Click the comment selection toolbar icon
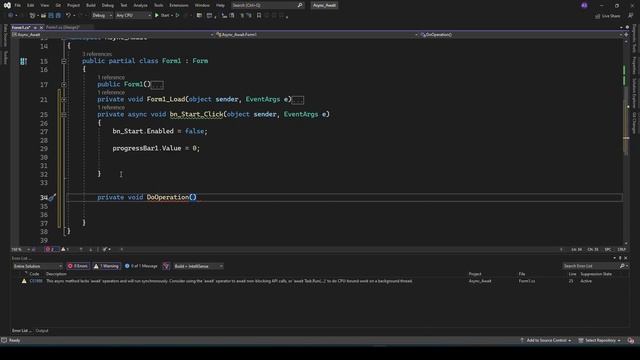The image size is (640, 360). (242, 16)
